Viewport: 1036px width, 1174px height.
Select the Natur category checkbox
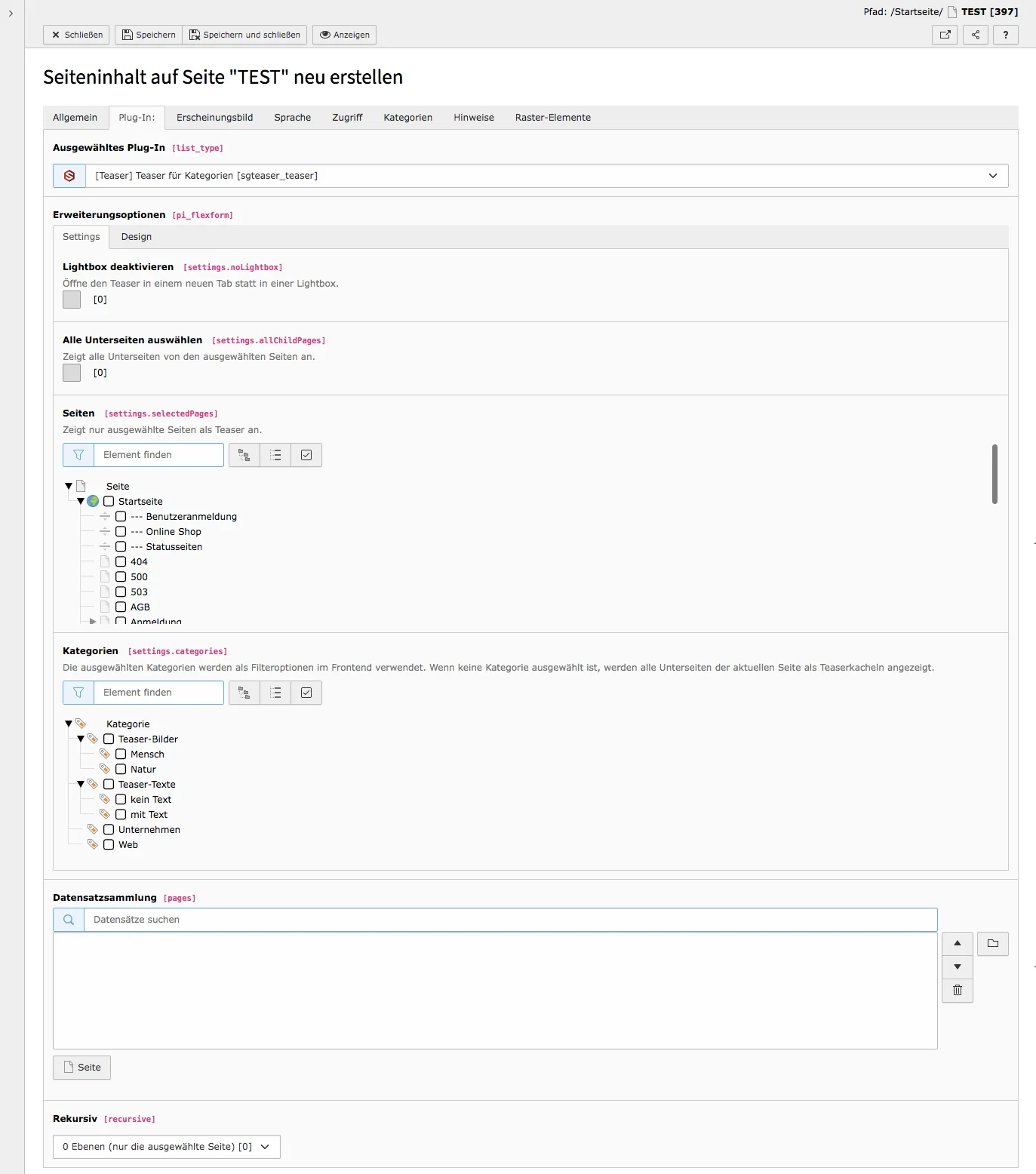click(121, 769)
